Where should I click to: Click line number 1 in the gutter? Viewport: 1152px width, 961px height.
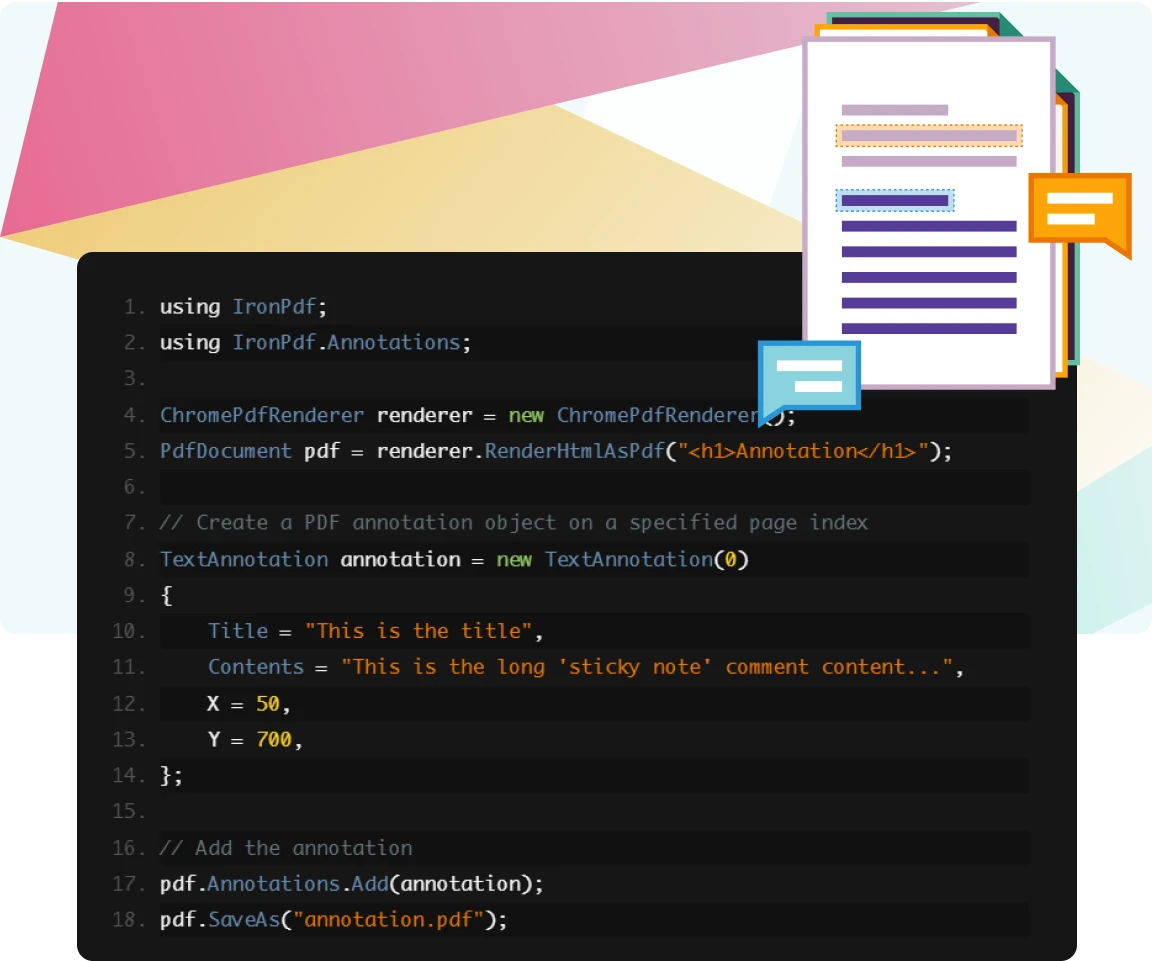(x=134, y=307)
